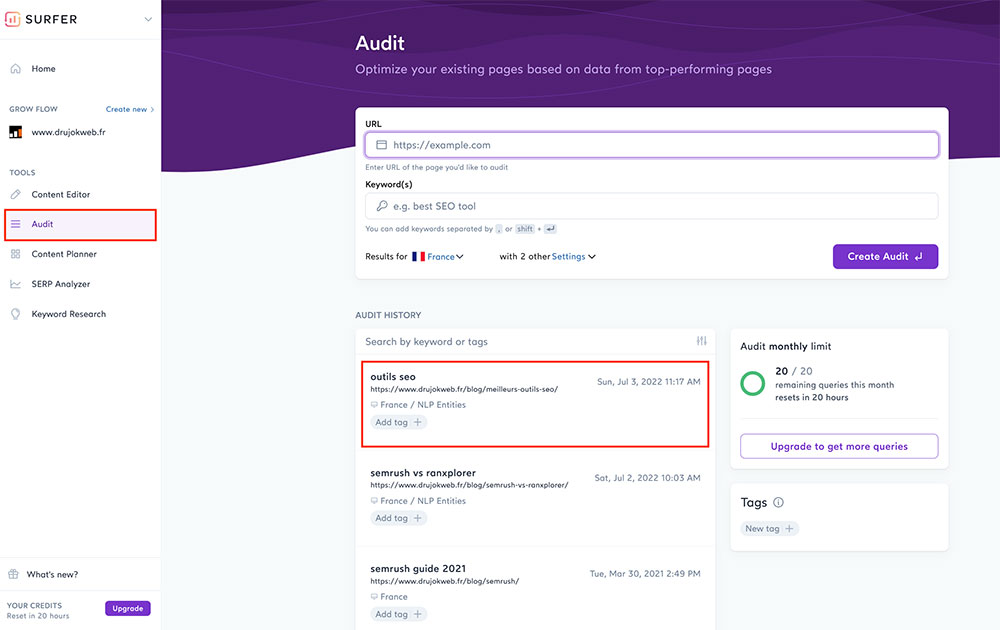1000x630 pixels.
Task: Add tag to semrush guide 2021 audit
Action: (x=399, y=614)
